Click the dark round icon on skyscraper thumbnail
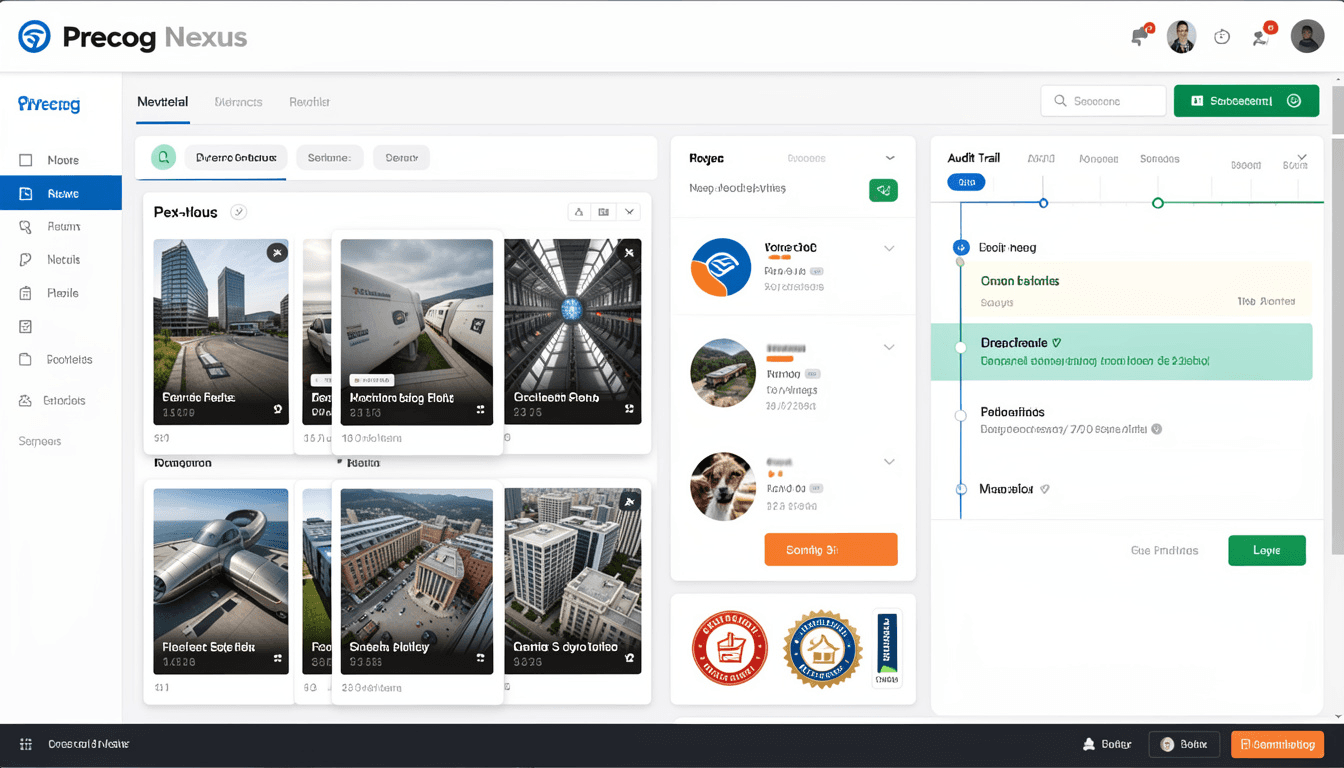This screenshot has width=1344, height=768. (277, 253)
